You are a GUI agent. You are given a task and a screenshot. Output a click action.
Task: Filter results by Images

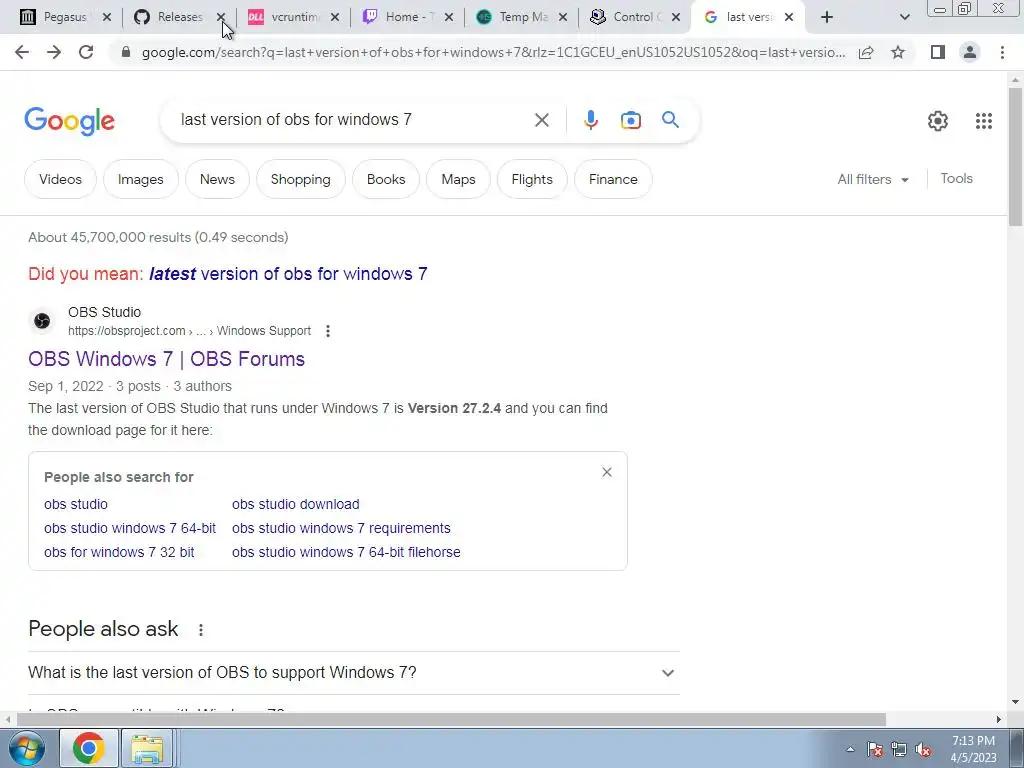pyautogui.click(x=140, y=179)
